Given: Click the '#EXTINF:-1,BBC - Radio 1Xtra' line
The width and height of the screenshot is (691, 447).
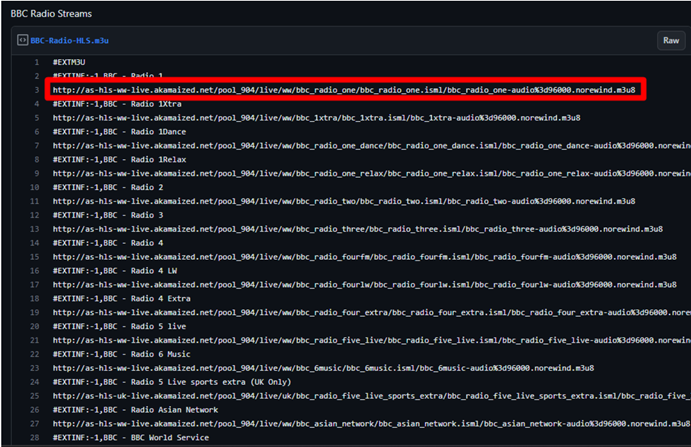Looking at the screenshot, I should [x=117, y=104].
